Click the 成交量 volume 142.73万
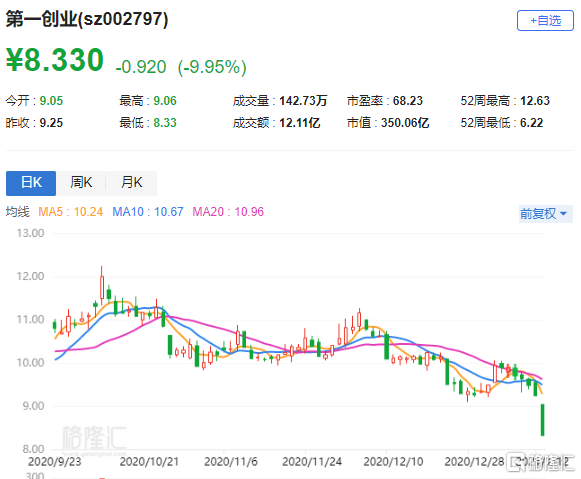Image resolution: width=581 pixels, height=479 pixels. [303, 101]
